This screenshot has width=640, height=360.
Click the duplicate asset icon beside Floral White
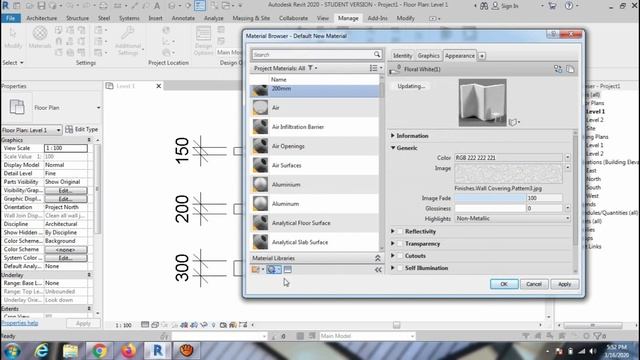570,69
